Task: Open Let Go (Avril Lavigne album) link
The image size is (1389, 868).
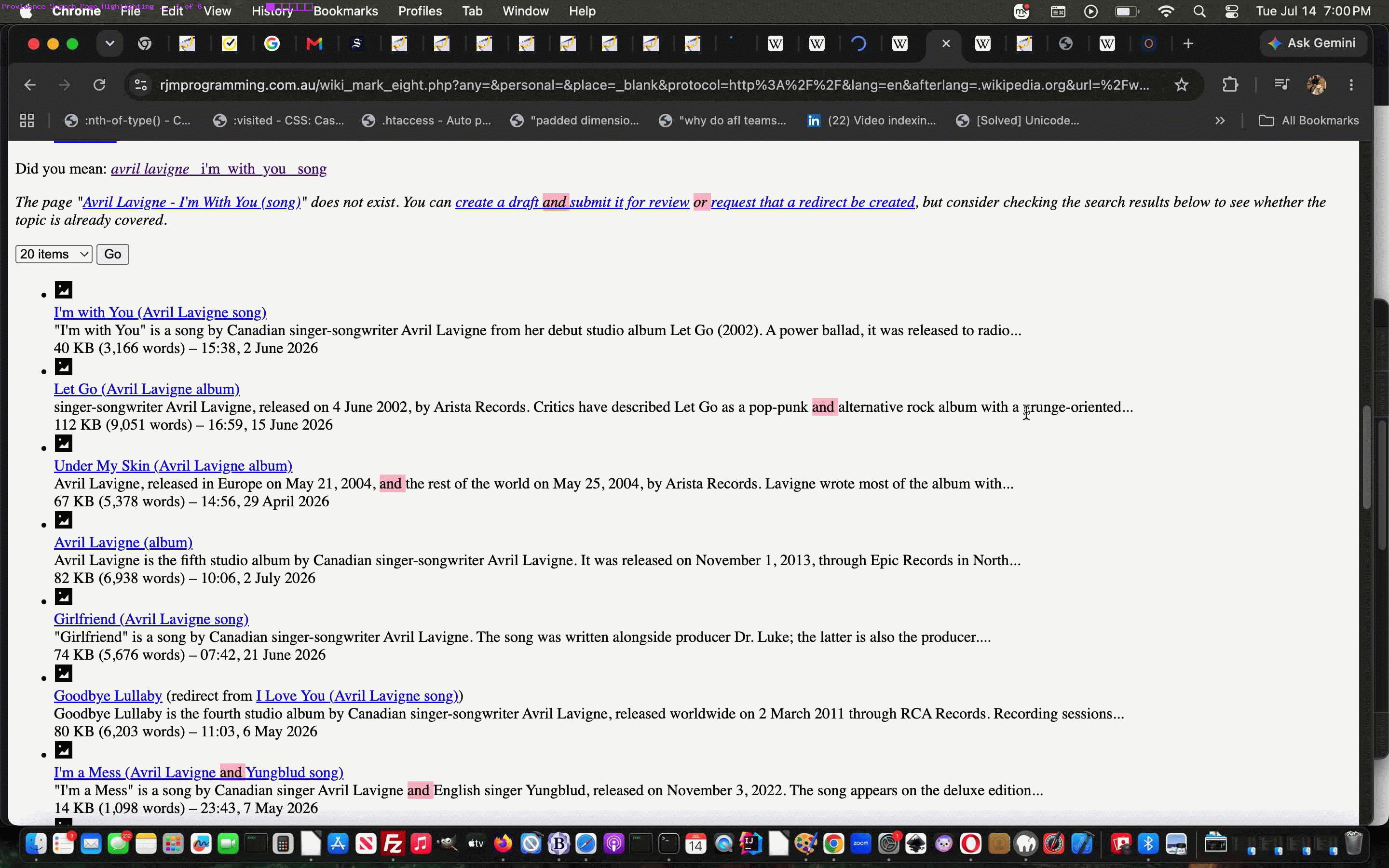Action: (147, 389)
